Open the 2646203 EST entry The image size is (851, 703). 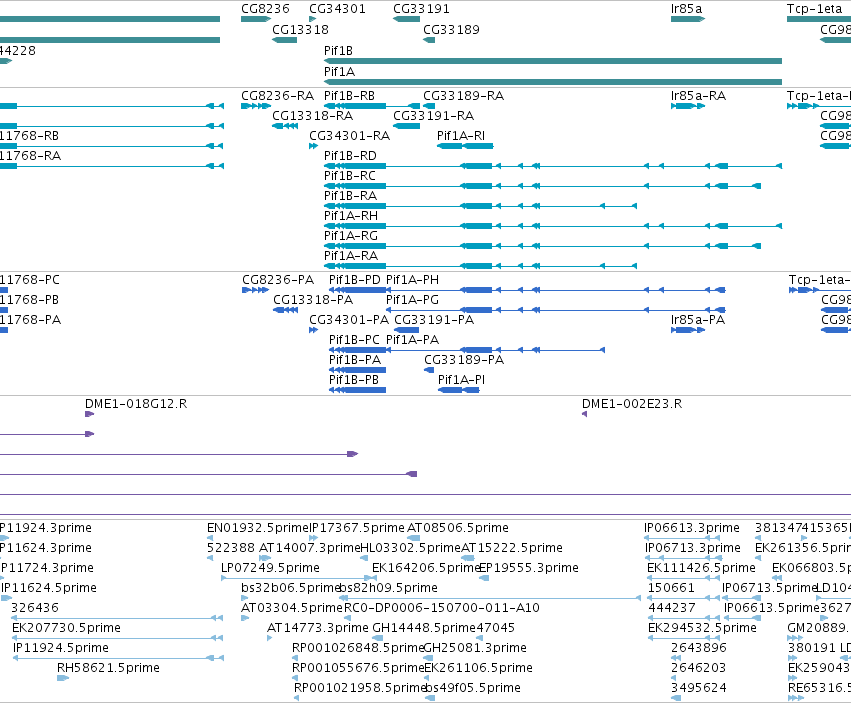[698, 668]
